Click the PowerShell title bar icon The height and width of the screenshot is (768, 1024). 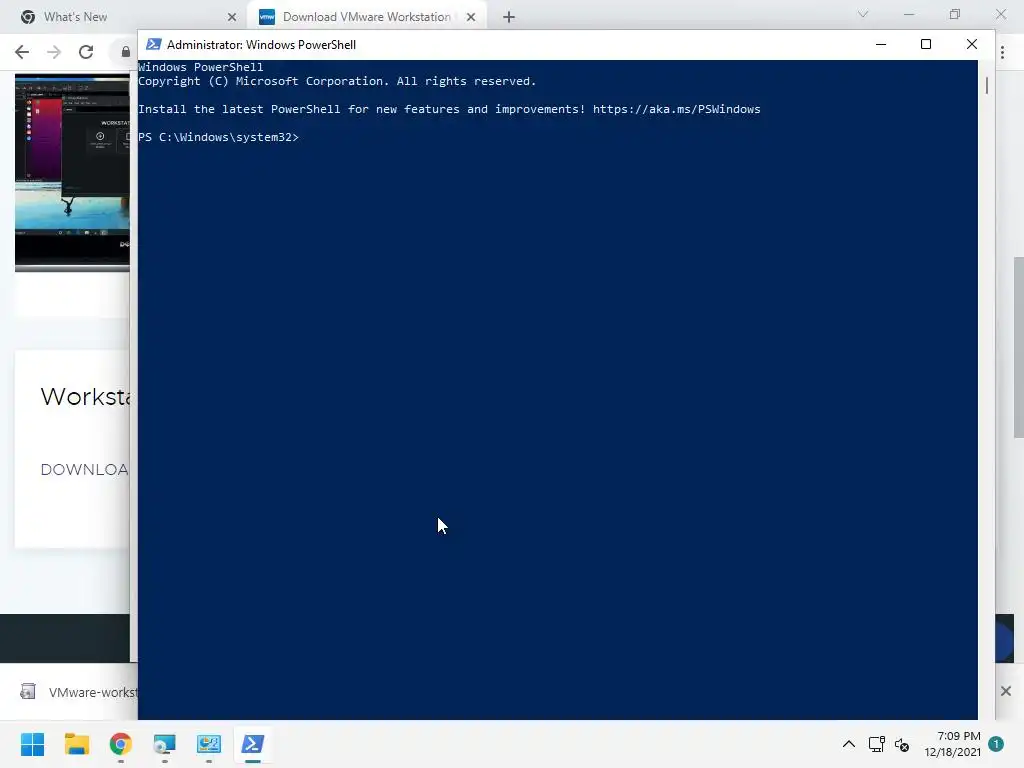(153, 44)
